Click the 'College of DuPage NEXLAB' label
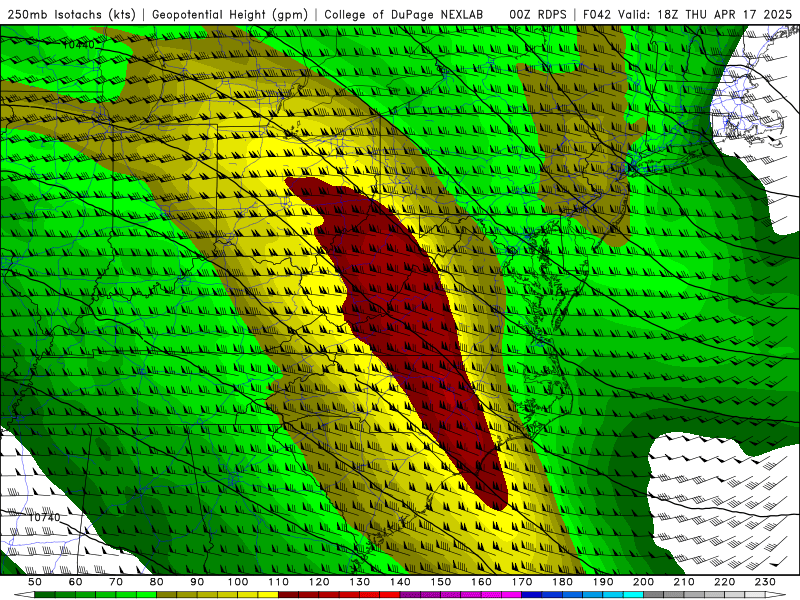 [x=403, y=15]
